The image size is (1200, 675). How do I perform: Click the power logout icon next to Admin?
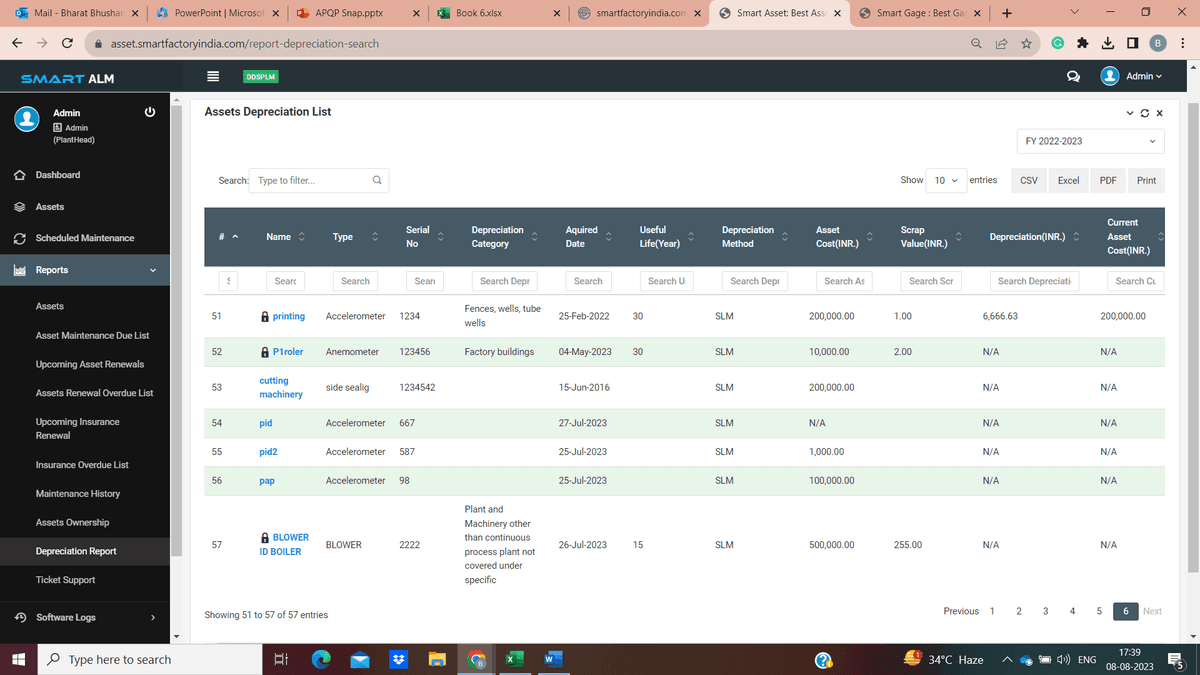click(149, 111)
